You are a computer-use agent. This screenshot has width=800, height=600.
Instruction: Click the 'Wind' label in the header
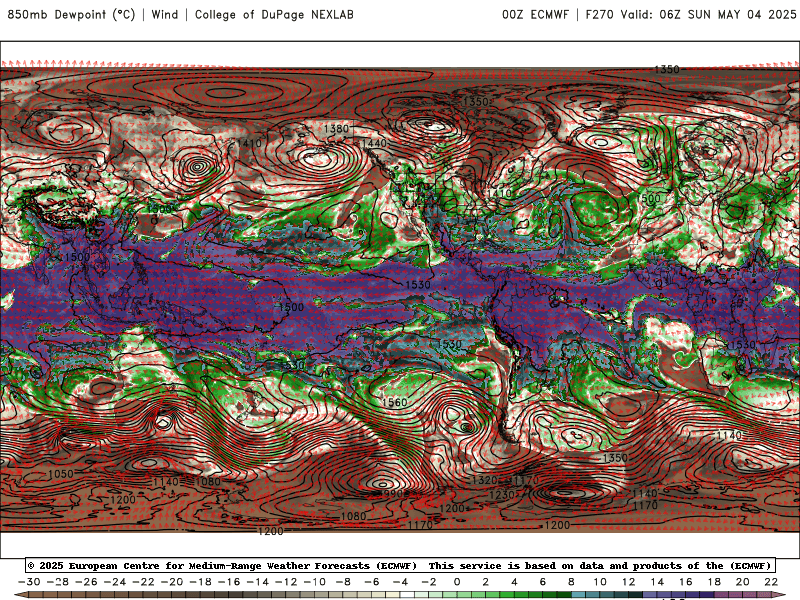(x=165, y=14)
